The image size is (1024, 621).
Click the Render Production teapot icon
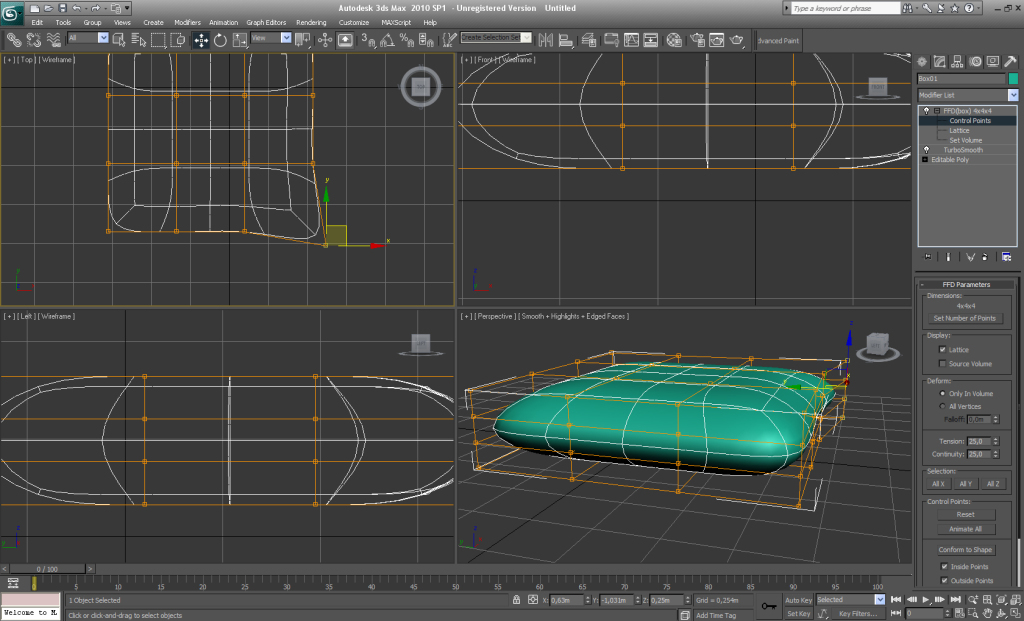tap(738, 40)
